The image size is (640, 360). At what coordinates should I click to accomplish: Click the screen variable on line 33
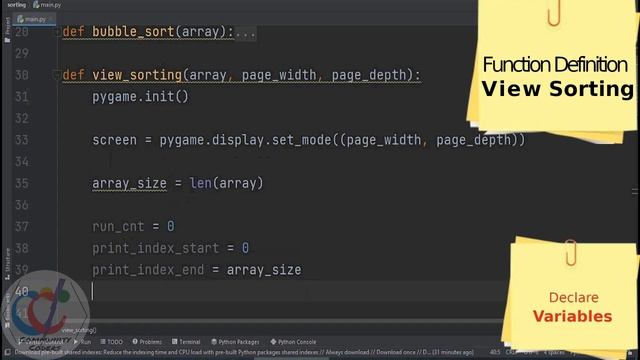(114, 140)
